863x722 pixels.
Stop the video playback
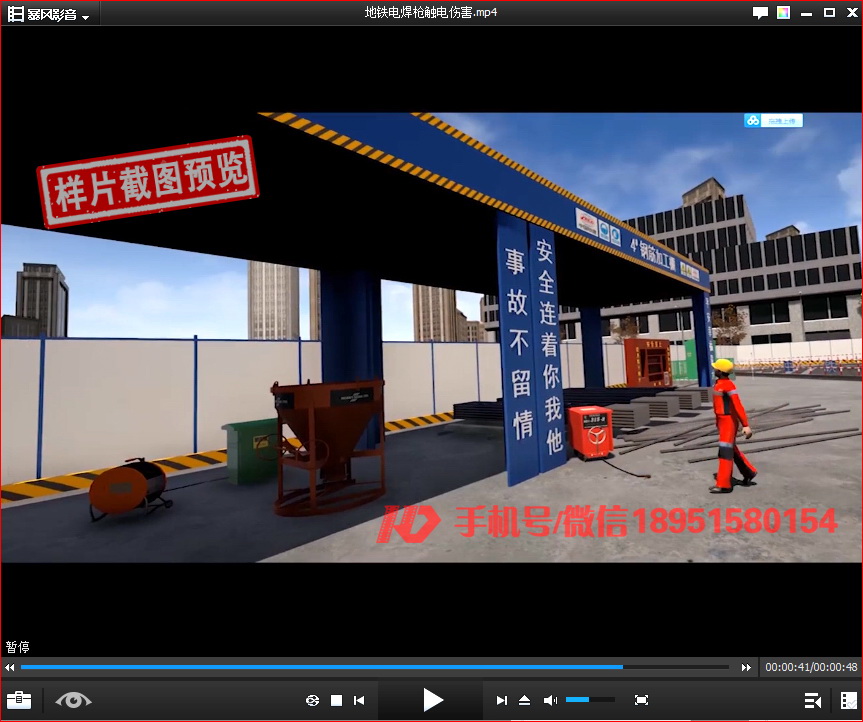point(337,700)
